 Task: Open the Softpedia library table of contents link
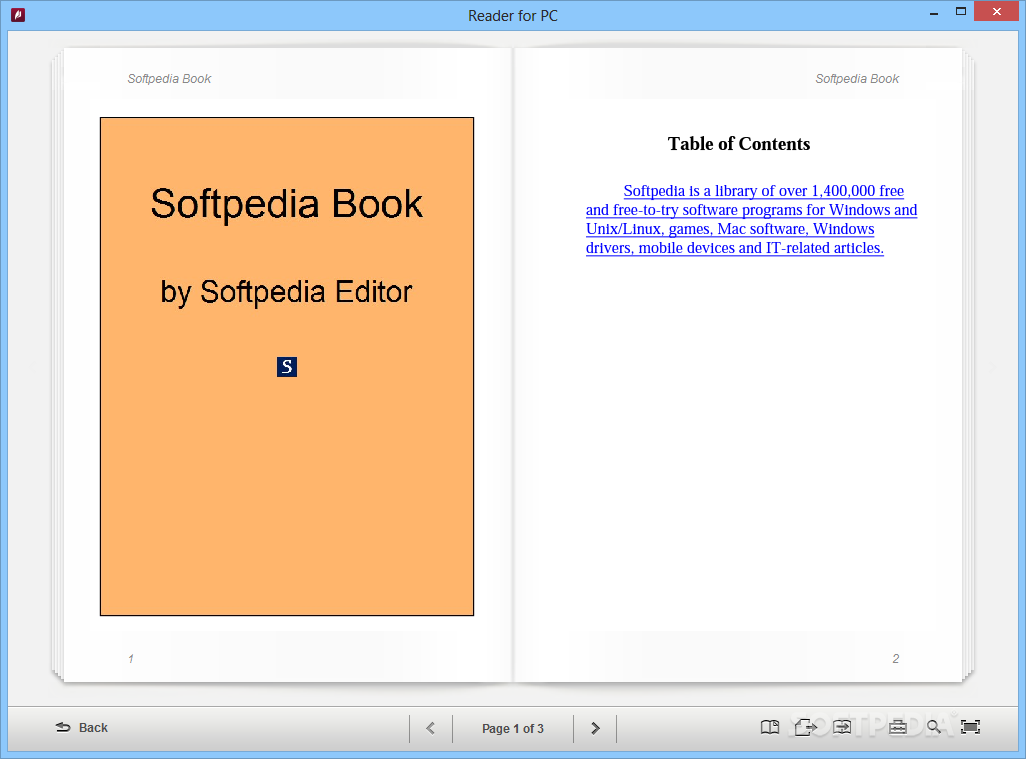coord(751,219)
